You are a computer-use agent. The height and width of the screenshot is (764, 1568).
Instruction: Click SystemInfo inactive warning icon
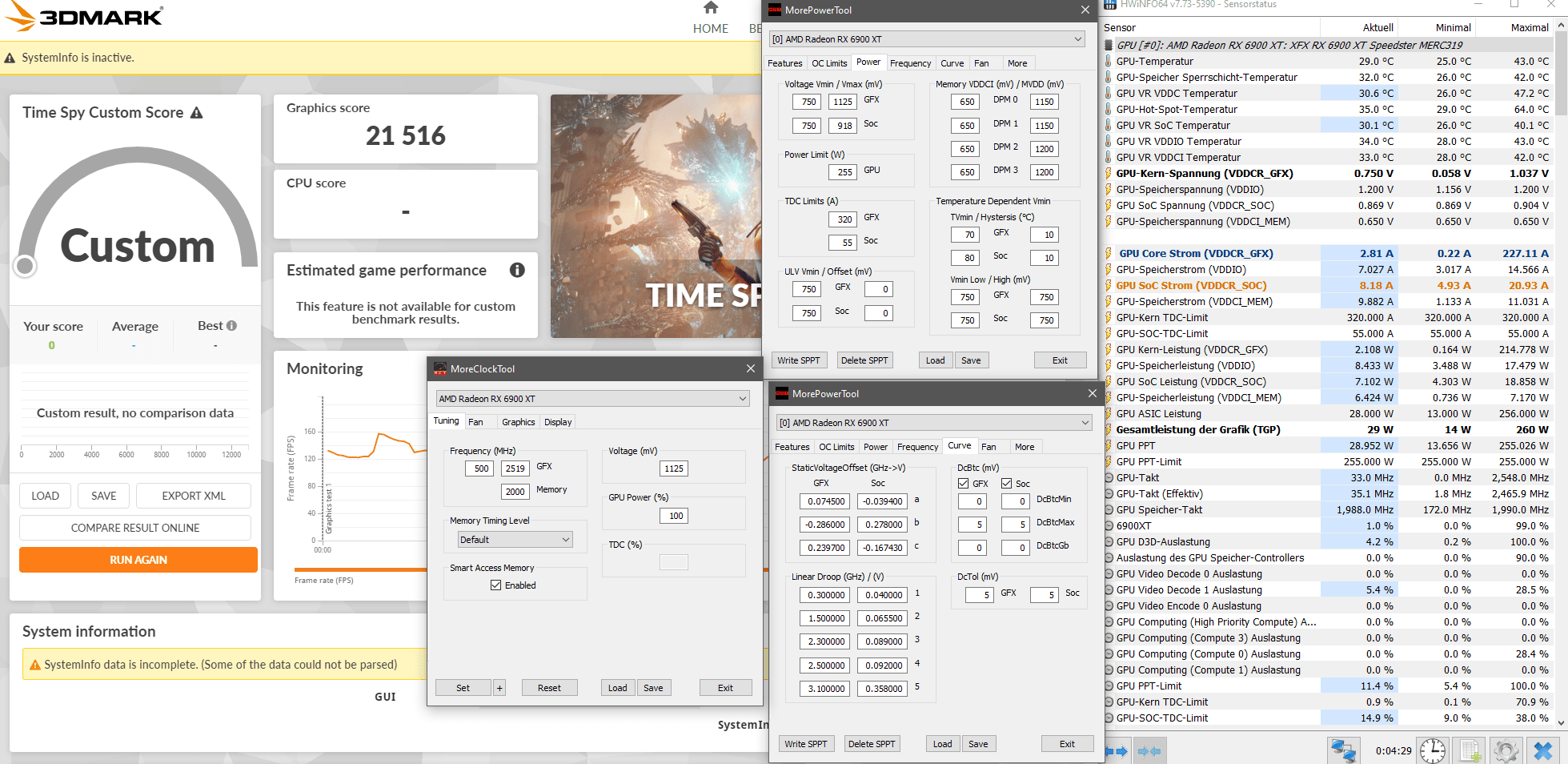[x=10, y=58]
